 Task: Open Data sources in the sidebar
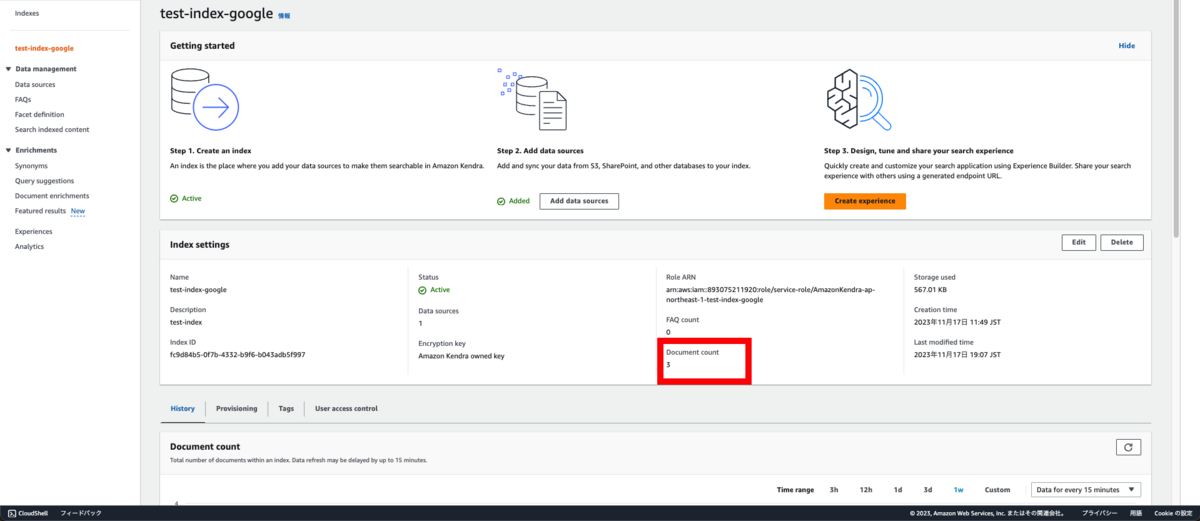click(35, 85)
